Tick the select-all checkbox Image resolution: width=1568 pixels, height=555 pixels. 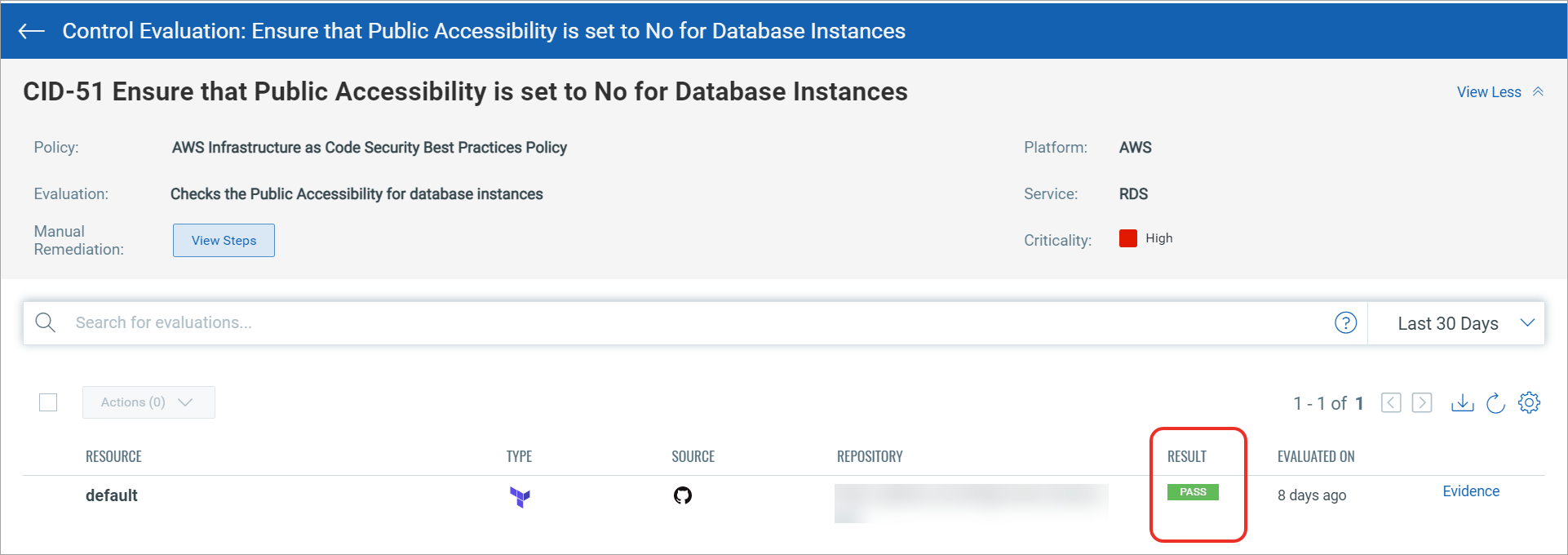click(x=48, y=402)
